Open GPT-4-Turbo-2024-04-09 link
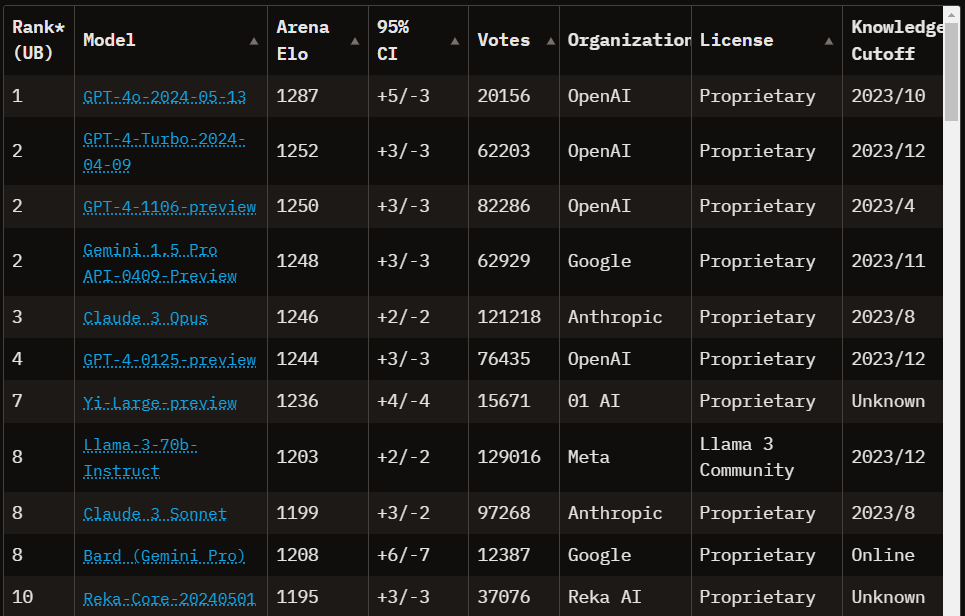Image resolution: width=965 pixels, height=616 pixels. tap(164, 151)
